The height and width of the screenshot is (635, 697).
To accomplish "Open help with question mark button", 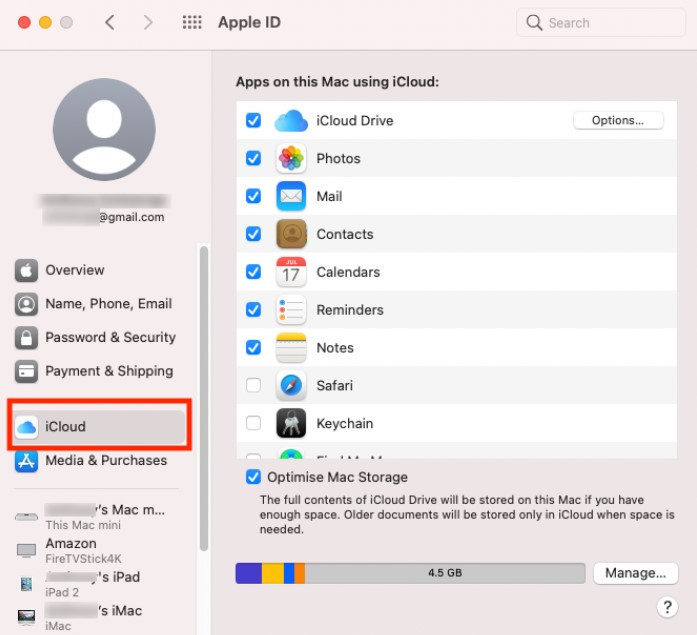I will click(x=667, y=607).
